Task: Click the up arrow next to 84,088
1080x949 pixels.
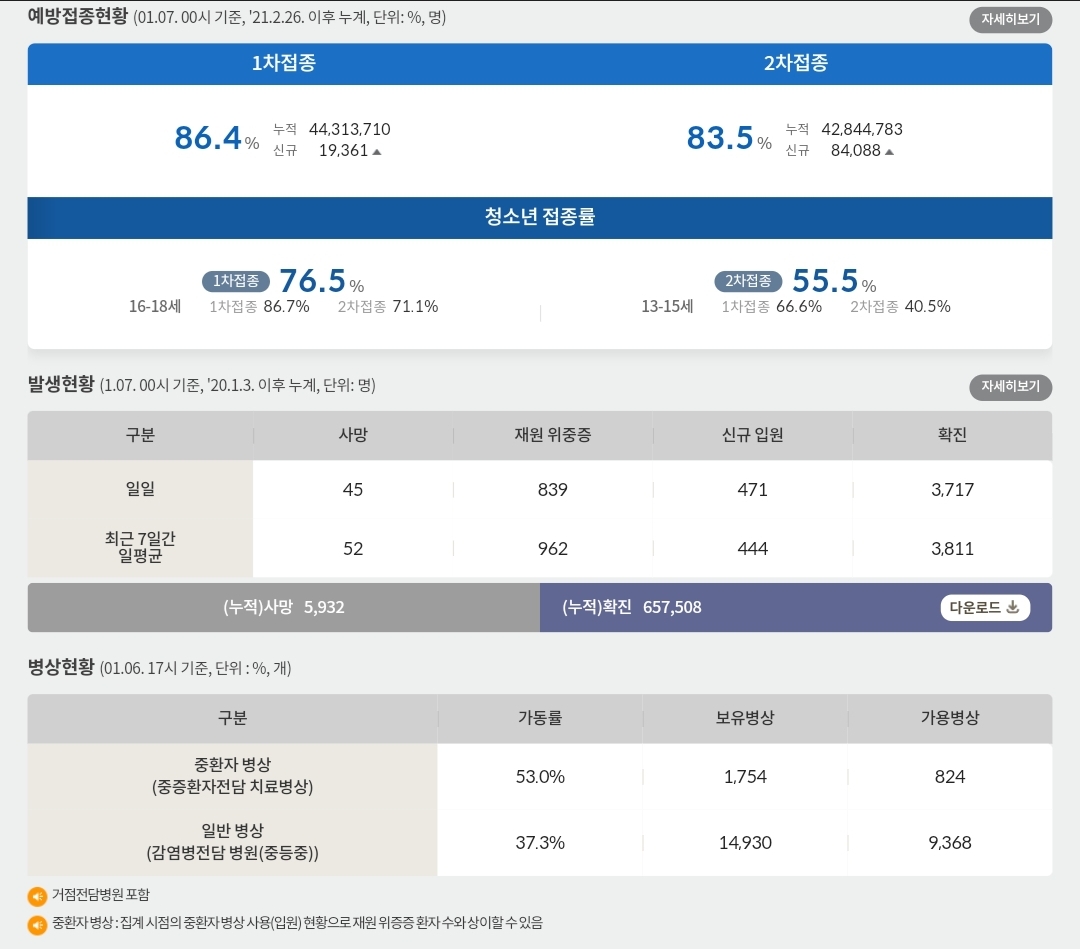Action: pos(889,152)
